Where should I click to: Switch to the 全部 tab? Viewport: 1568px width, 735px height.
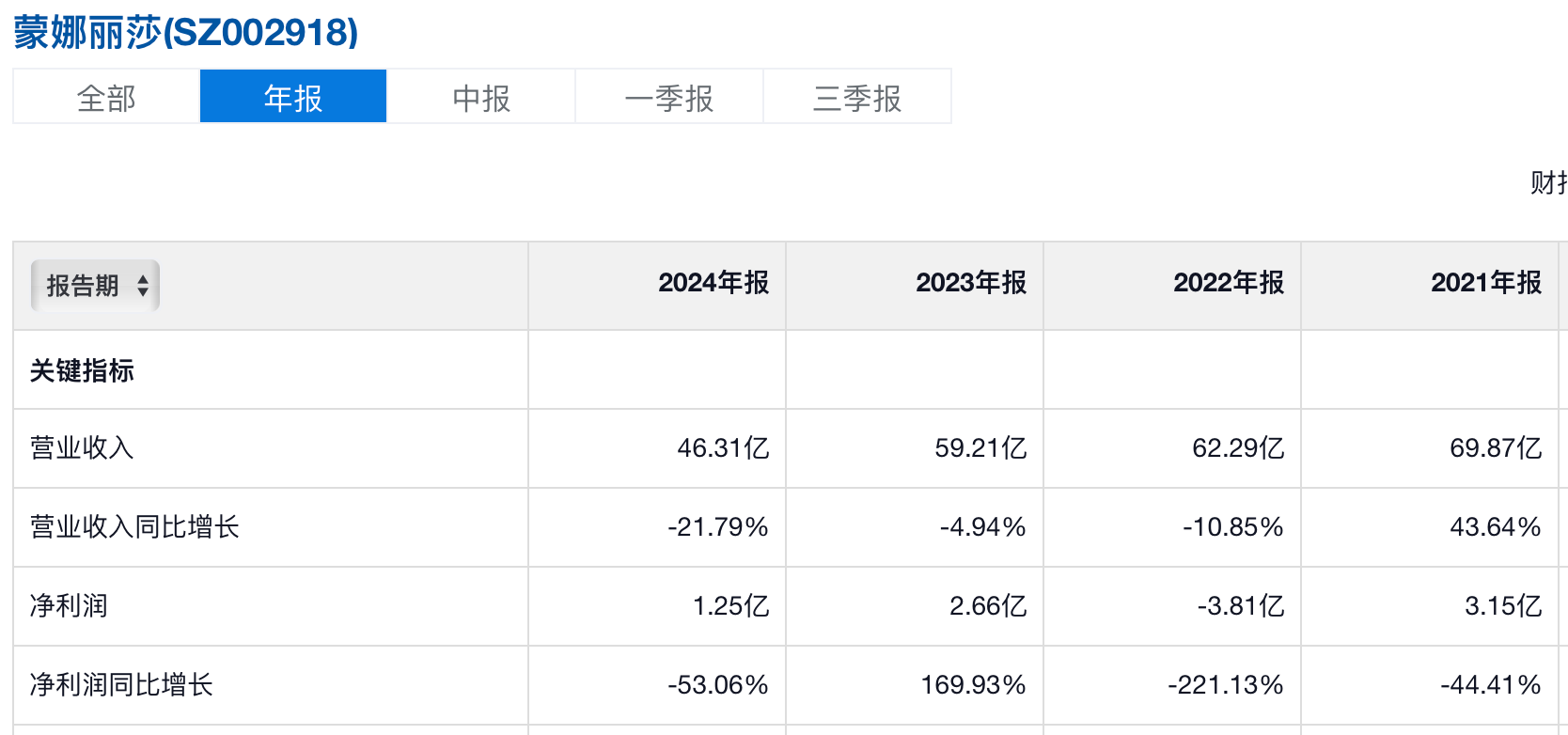106,97
